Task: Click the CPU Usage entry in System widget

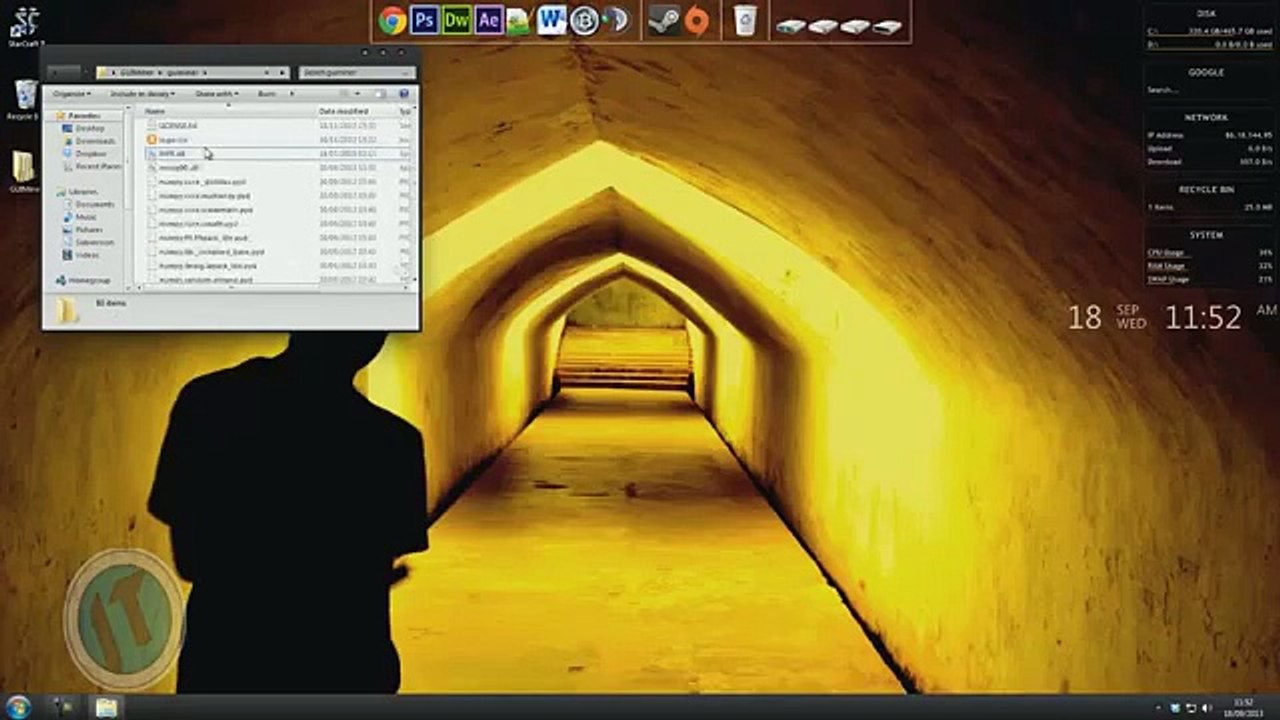Action: pos(1209,253)
